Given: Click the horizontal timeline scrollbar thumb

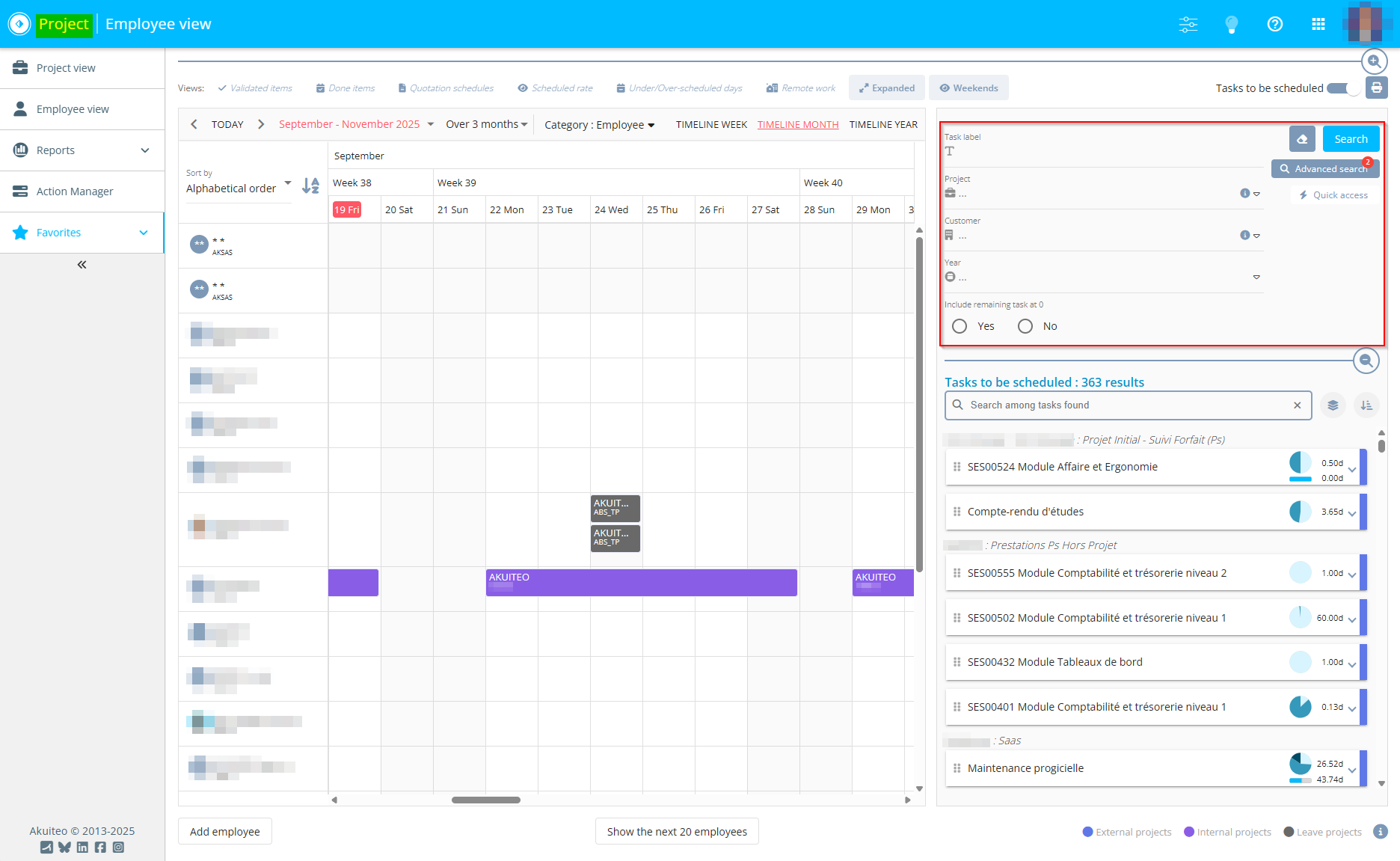Looking at the screenshot, I should (x=485, y=800).
